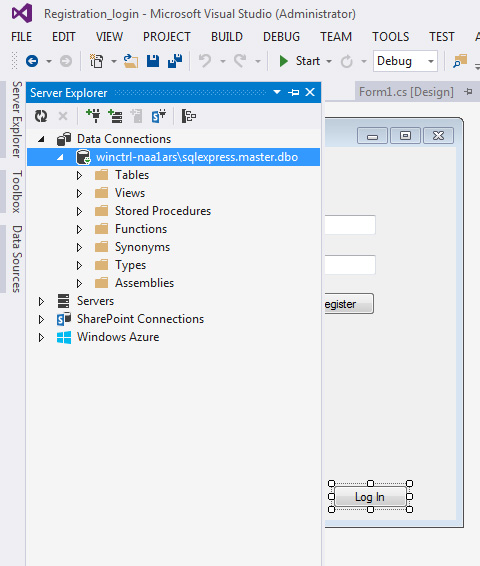Click the Connect to Windows Azure icon
480x566 pixels.
click(x=137, y=116)
